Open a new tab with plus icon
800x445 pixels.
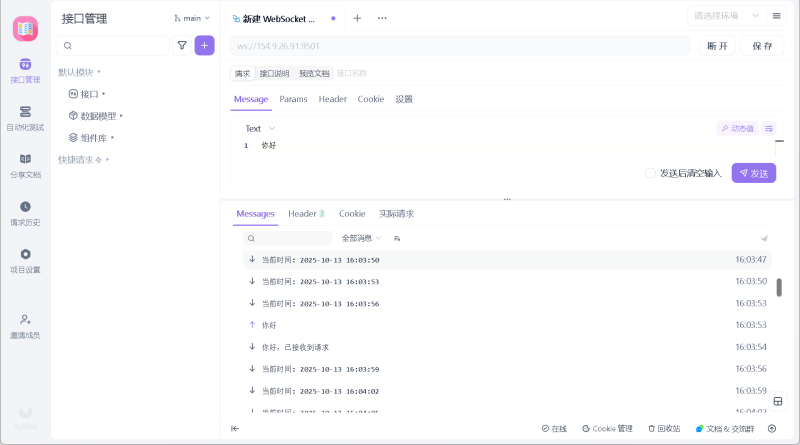pyautogui.click(x=357, y=18)
